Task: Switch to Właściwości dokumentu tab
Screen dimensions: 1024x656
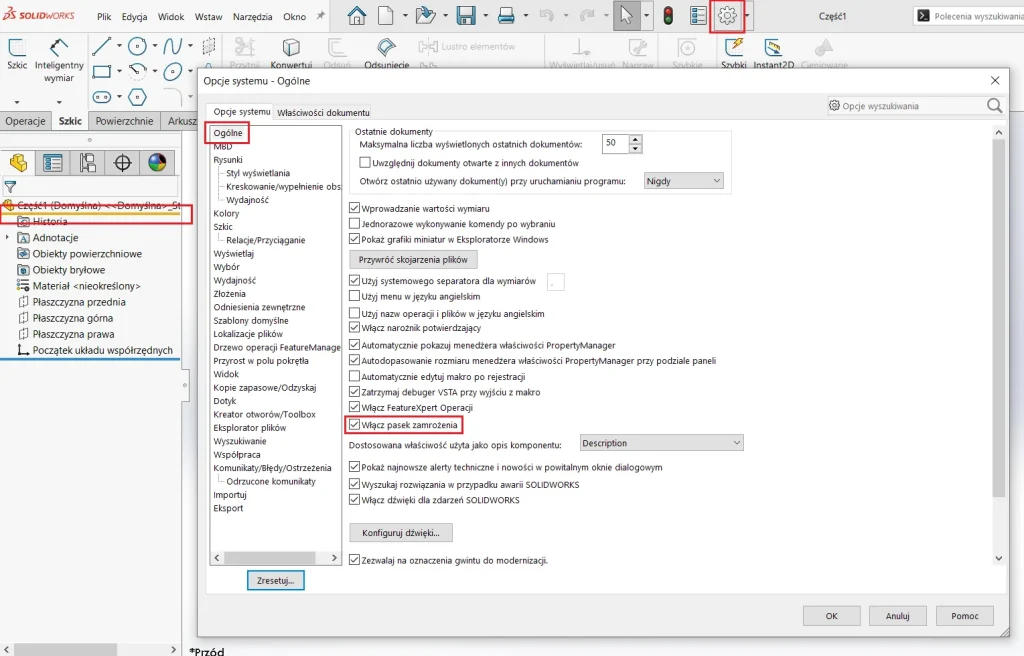Action: [x=323, y=112]
